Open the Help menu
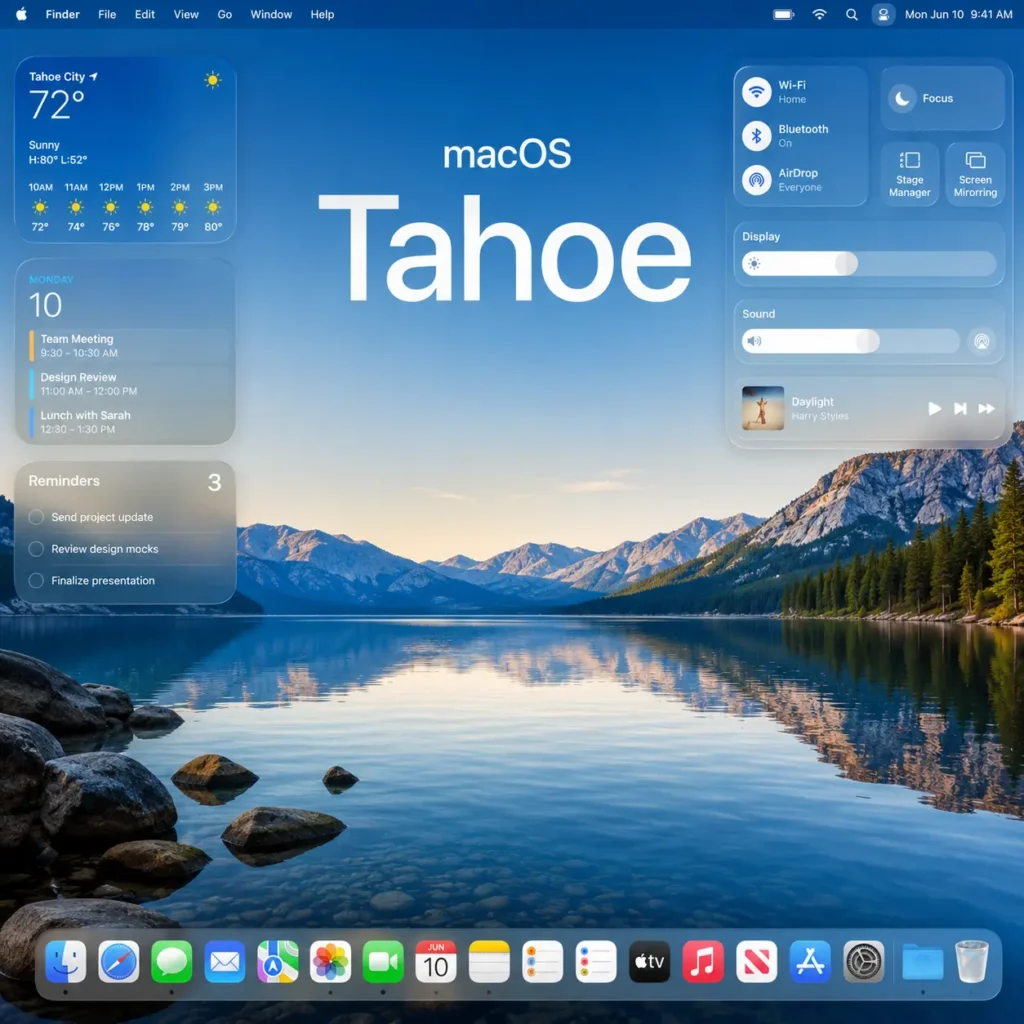The height and width of the screenshot is (1024, 1024). (322, 14)
